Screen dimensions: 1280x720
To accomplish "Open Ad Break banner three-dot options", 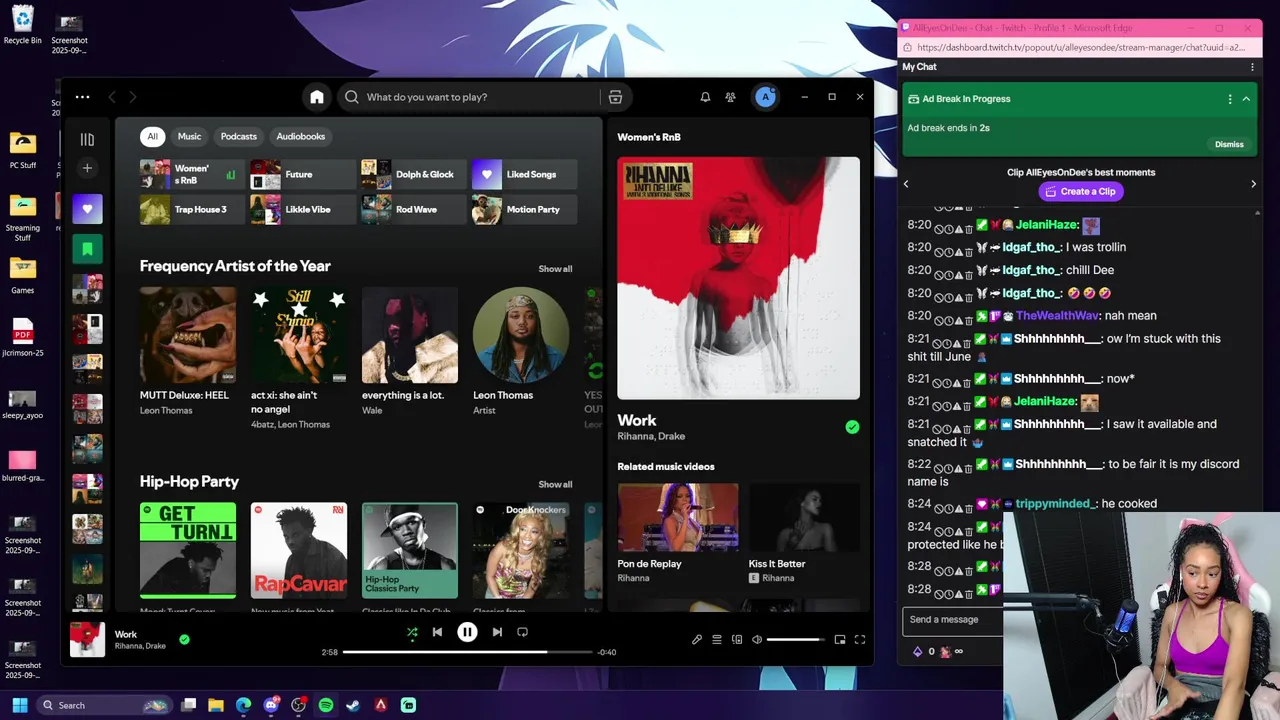I will click(x=1230, y=99).
